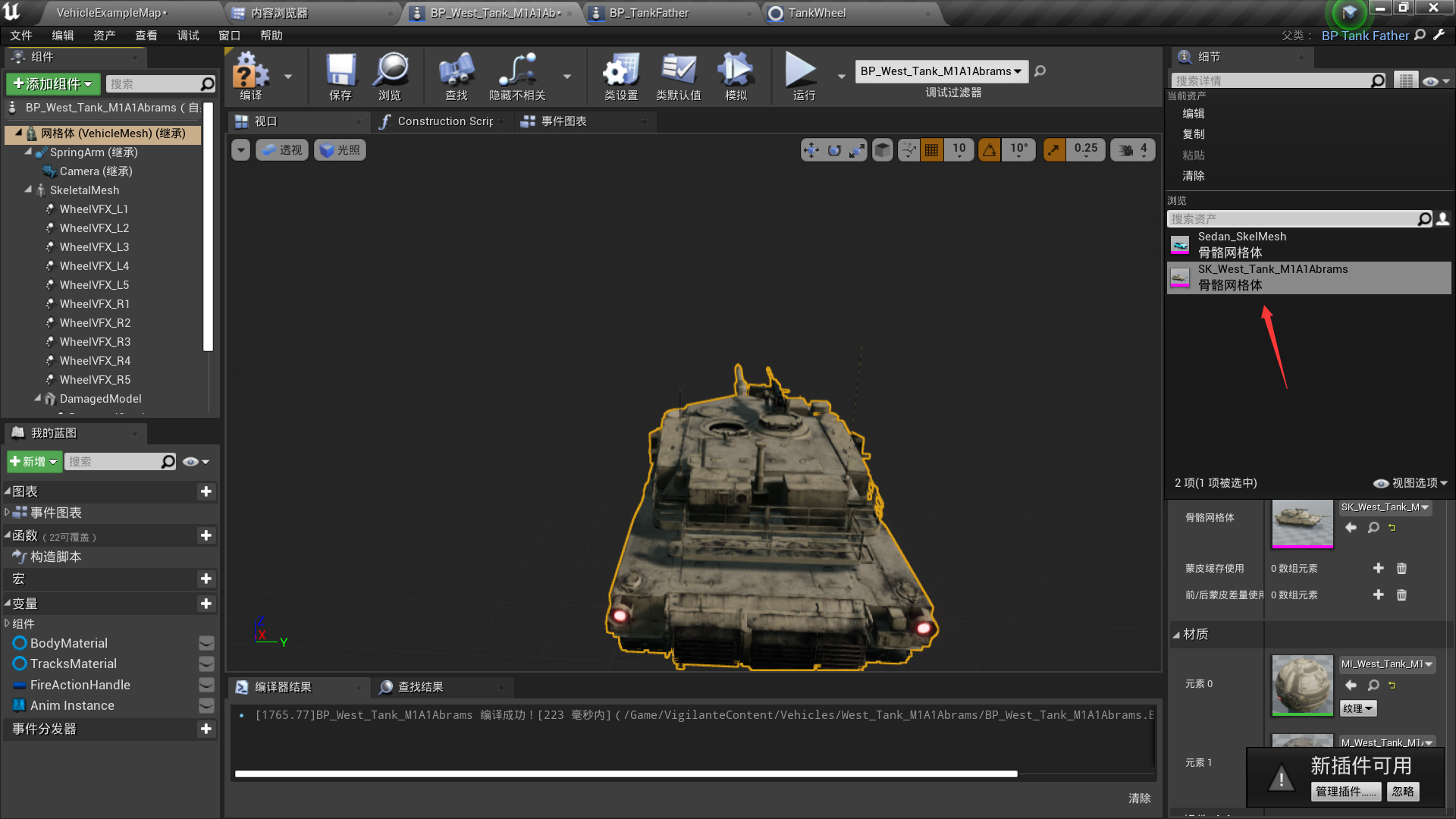Toggle BodyMaterial variable visibility
Viewport: 1456px width, 819px height.
coord(206,643)
